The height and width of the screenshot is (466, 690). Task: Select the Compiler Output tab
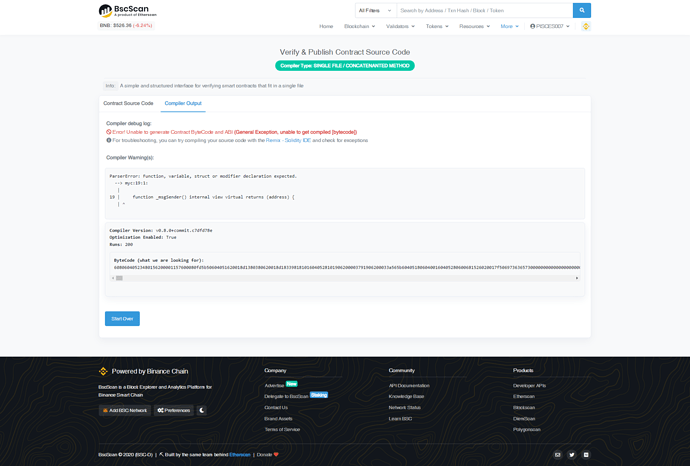click(183, 103)
